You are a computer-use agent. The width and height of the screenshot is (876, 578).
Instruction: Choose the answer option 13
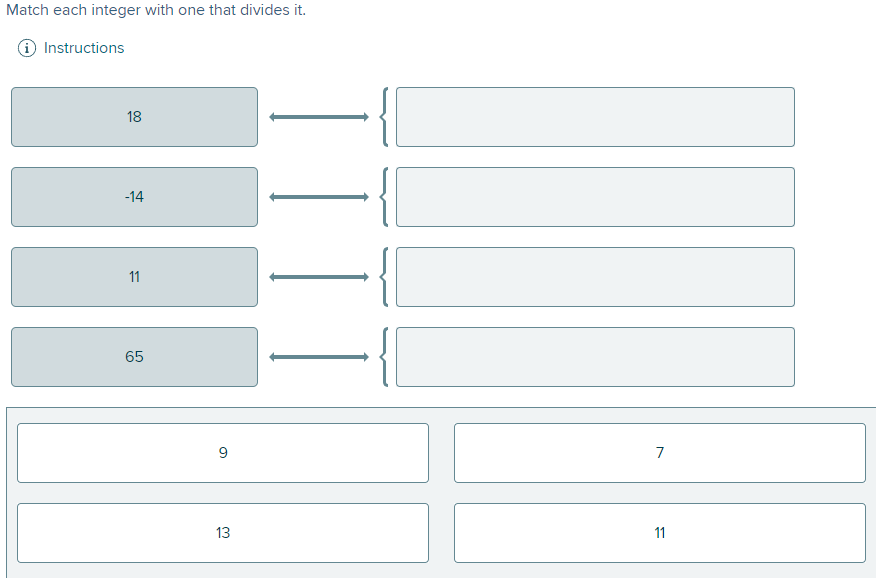[222, 532]
